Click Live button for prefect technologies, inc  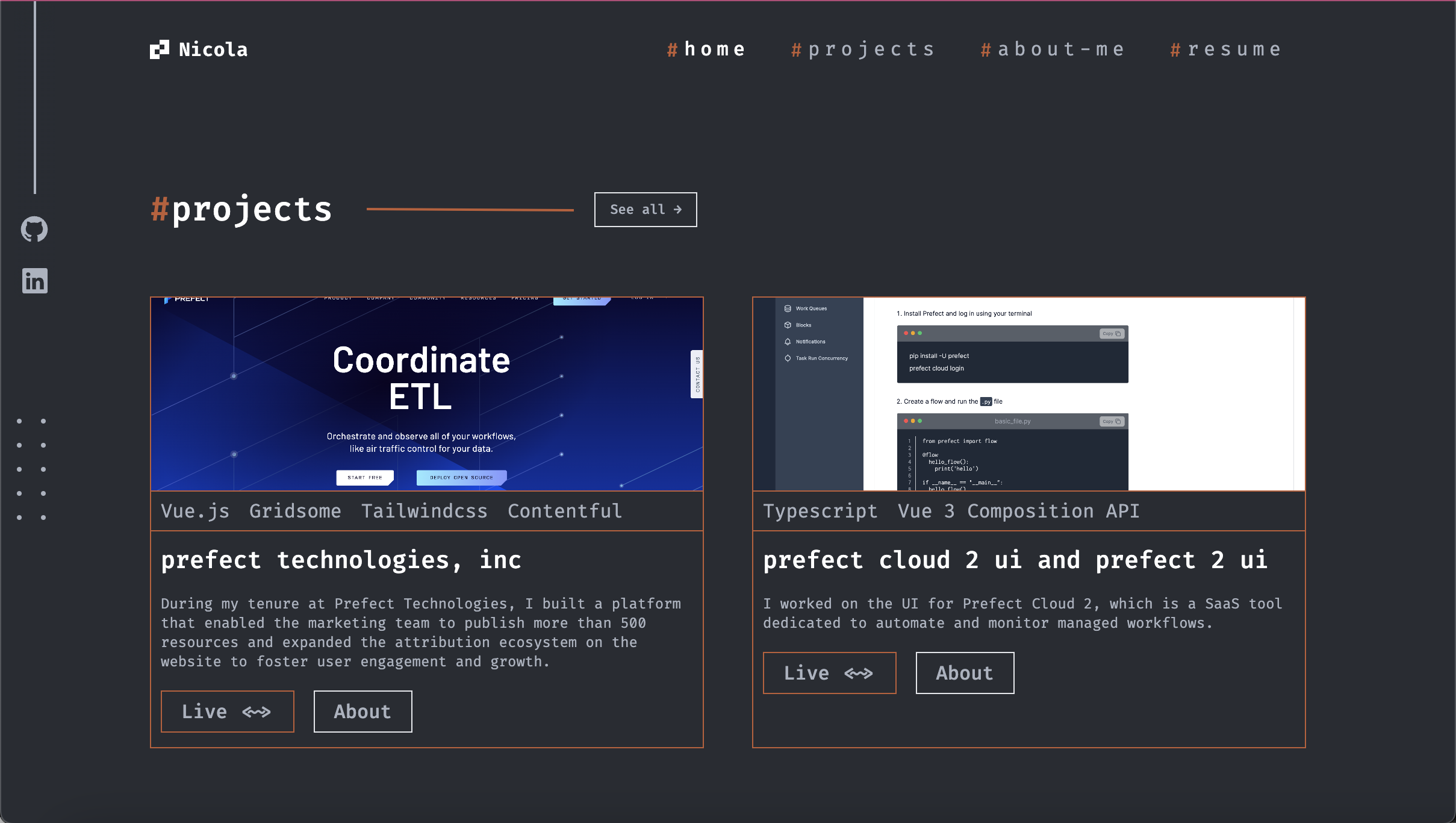point(228,712)
